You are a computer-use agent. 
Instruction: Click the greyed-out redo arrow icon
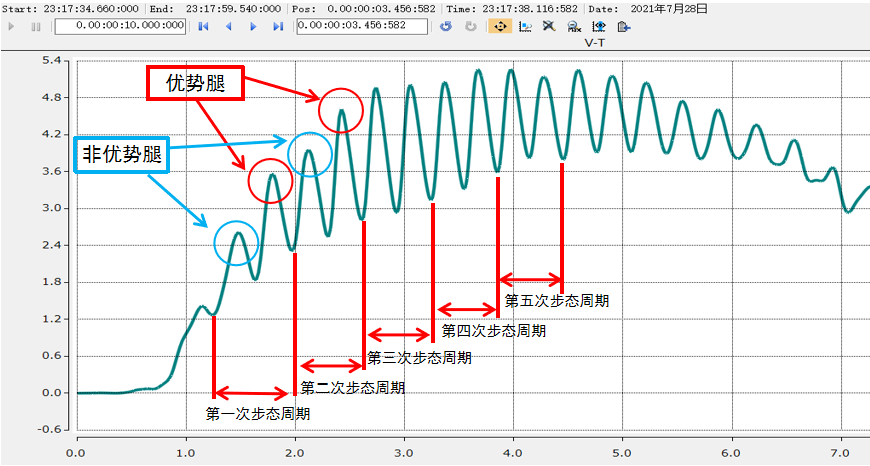pyautogui.click(x=470, y=26)
